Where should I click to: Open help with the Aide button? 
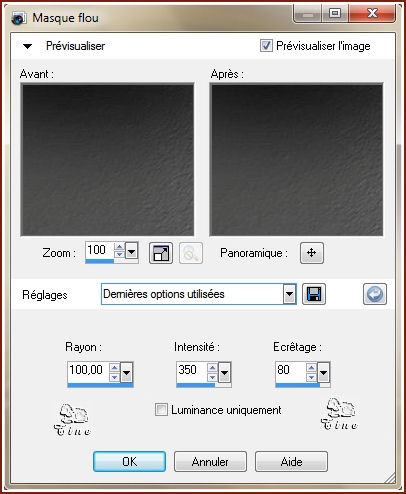tap(291, 462)
